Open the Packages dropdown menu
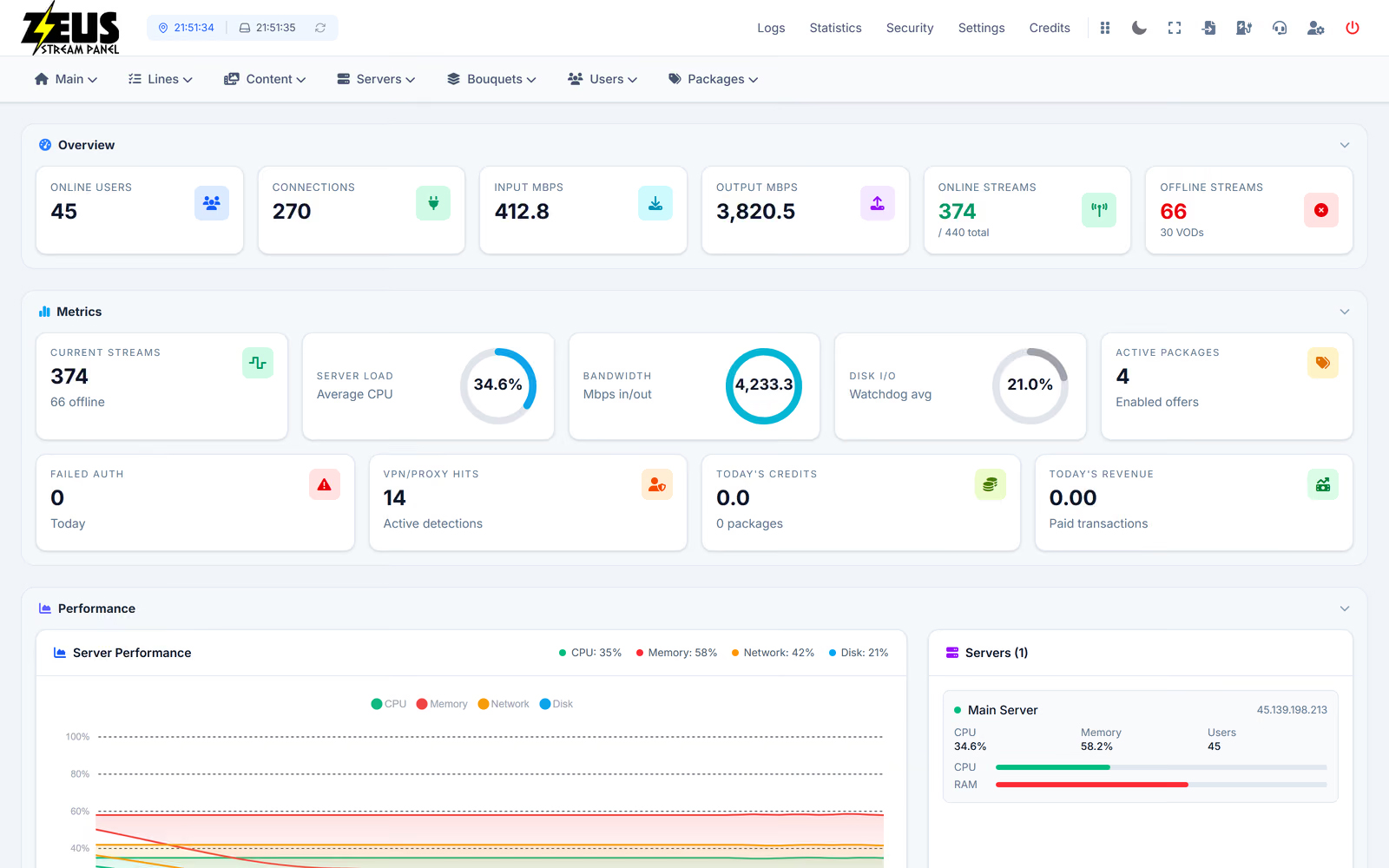 [x=713, y=79]
